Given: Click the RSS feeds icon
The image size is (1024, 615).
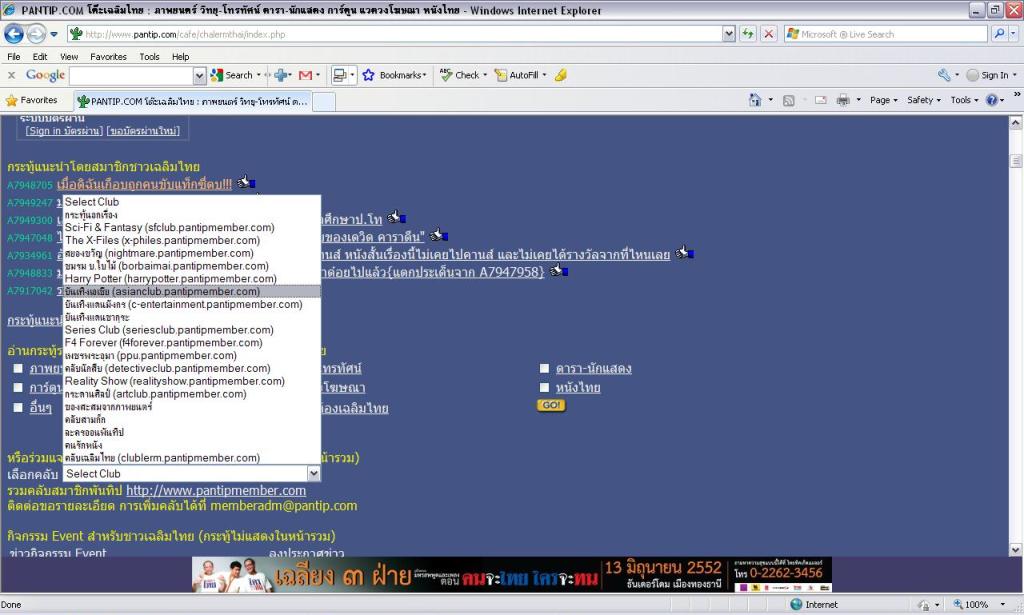Looking at the screenshot, I should [x=789, y=100].
